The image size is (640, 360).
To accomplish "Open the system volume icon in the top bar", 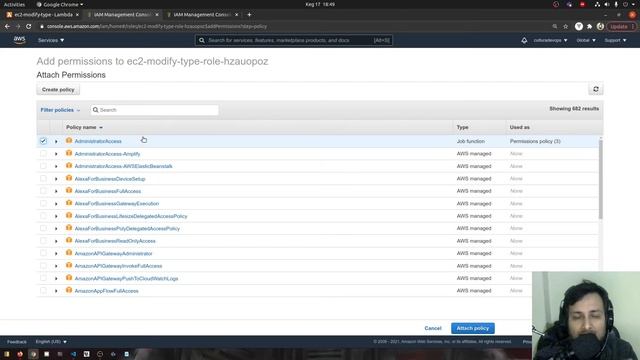I will coord(607,4).
